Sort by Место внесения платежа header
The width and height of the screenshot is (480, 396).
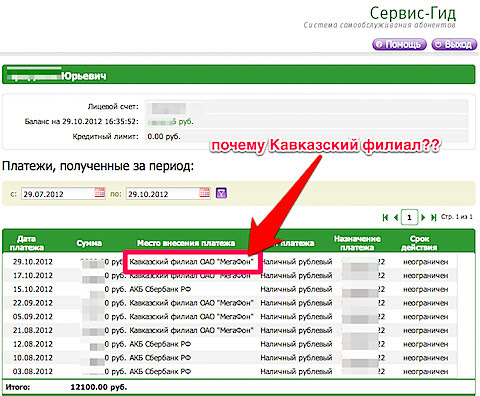[186, 243]
